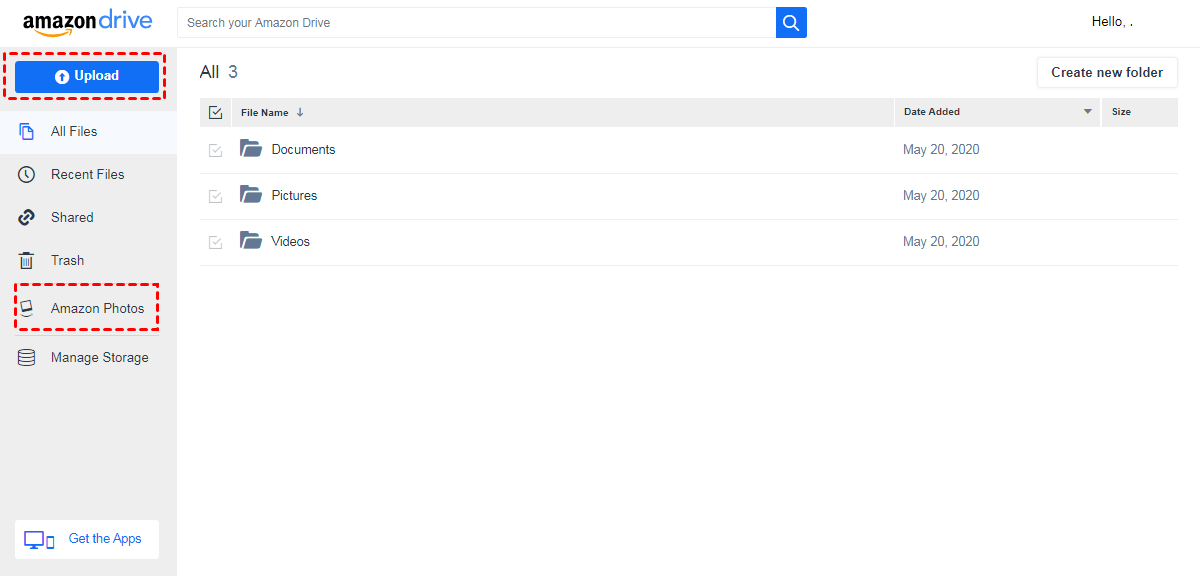
Task: Click the Create new folder button
Action: click(1107, 73)
